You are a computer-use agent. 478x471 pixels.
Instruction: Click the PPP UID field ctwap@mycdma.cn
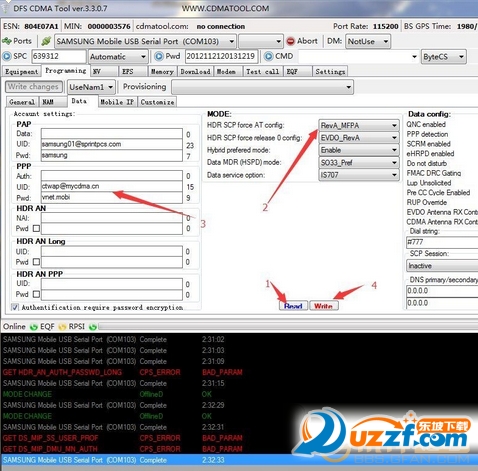coord(112,186)
